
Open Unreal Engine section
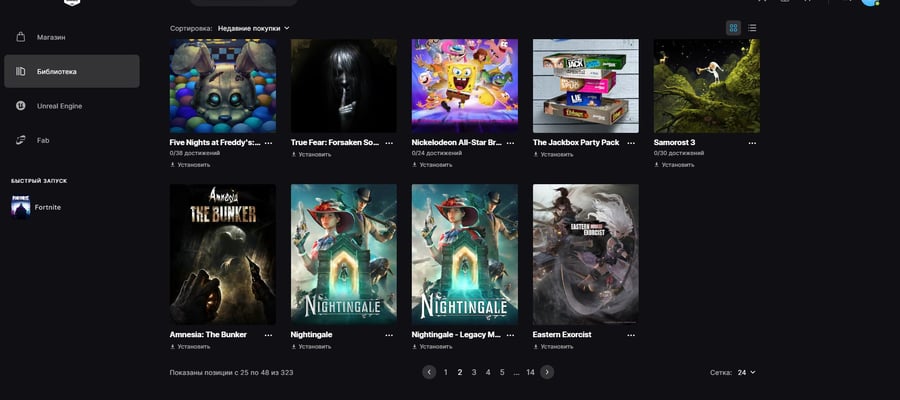[x=72, y=106]
